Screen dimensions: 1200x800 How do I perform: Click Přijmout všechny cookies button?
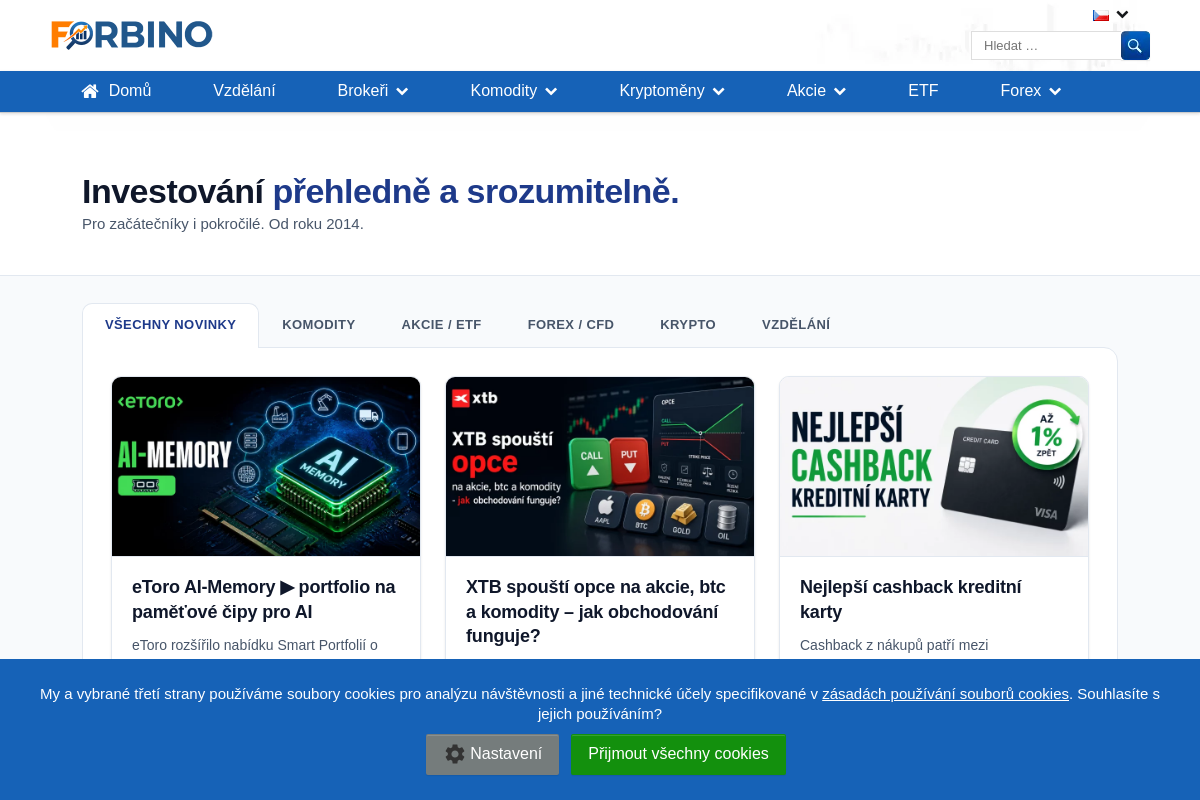[678, 754]
